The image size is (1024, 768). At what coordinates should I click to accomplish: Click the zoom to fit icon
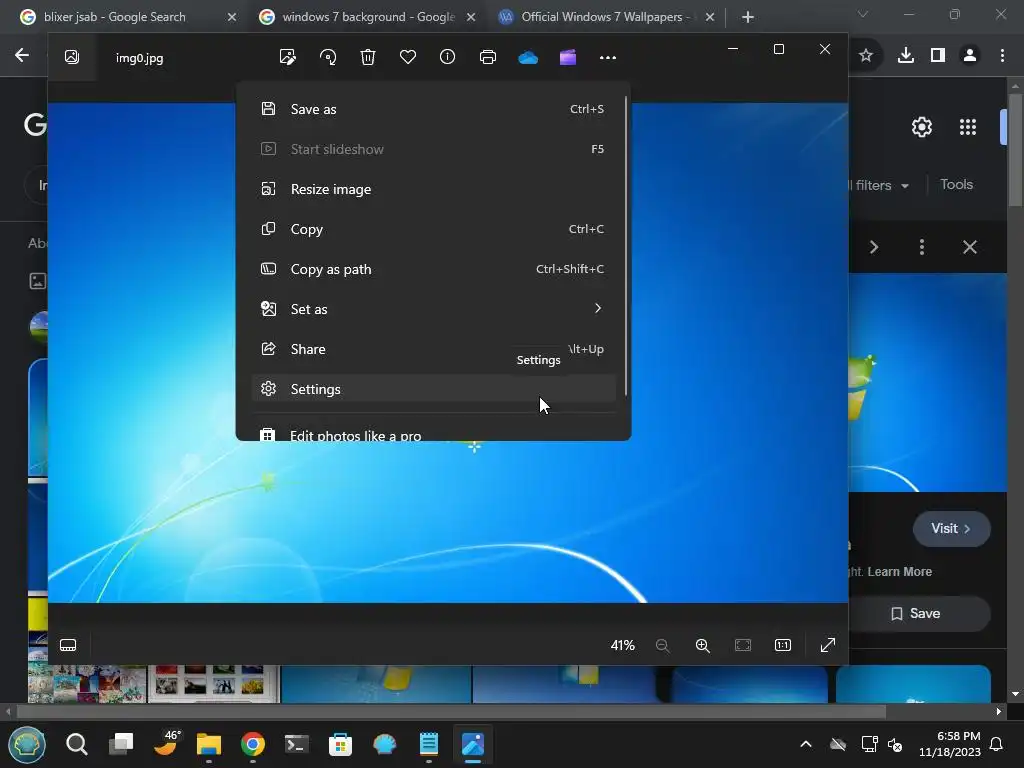tap(743, 645)
